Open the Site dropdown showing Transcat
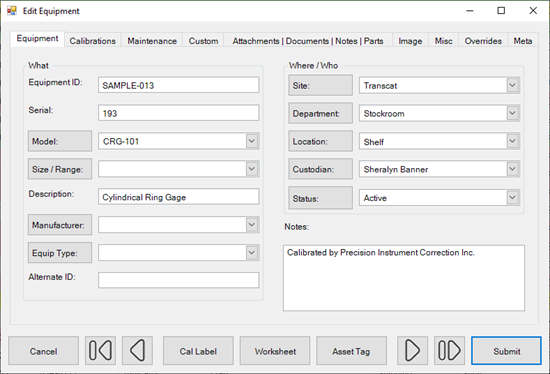This screenshot has width=550, height=374. pos(512,85)
